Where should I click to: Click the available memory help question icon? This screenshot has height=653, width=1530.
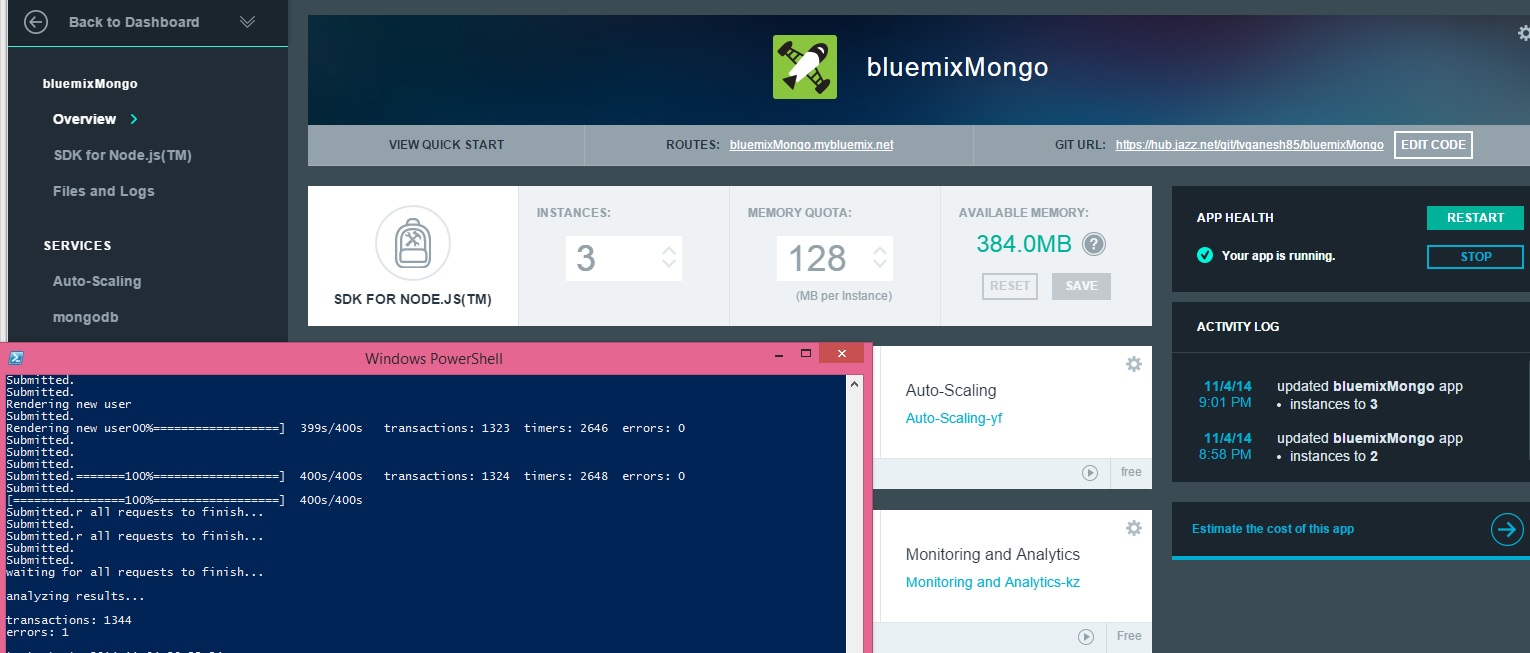[1094, 244]
